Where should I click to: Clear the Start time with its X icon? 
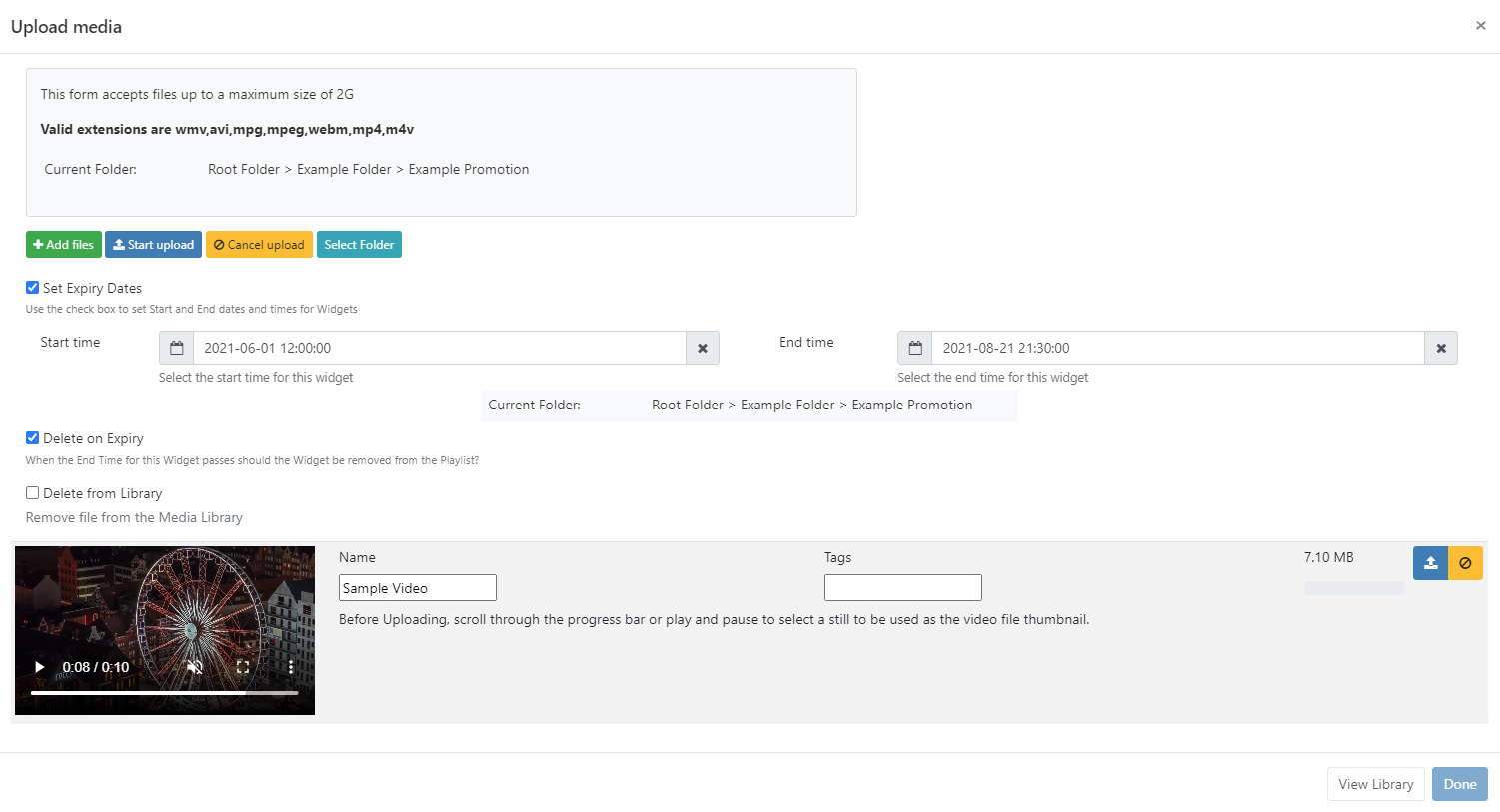click(703, 348)
